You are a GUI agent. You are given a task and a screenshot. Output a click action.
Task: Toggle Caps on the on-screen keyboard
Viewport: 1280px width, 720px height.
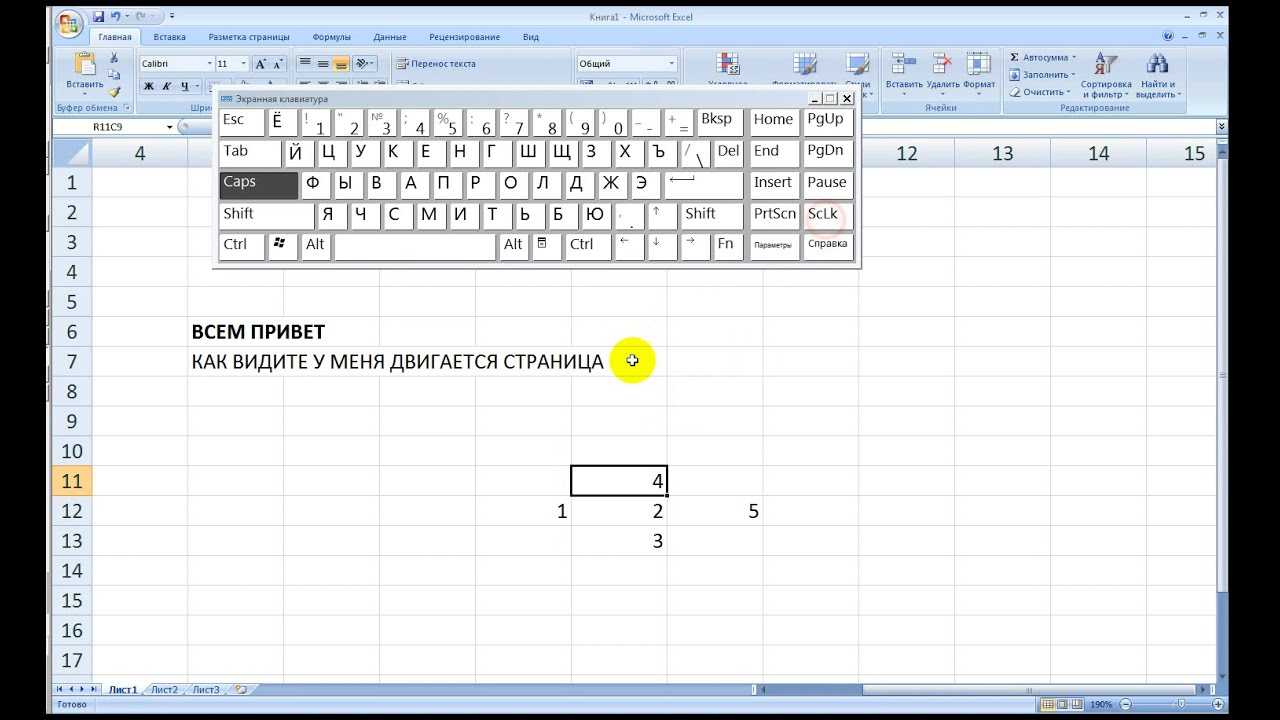(258, 185)
